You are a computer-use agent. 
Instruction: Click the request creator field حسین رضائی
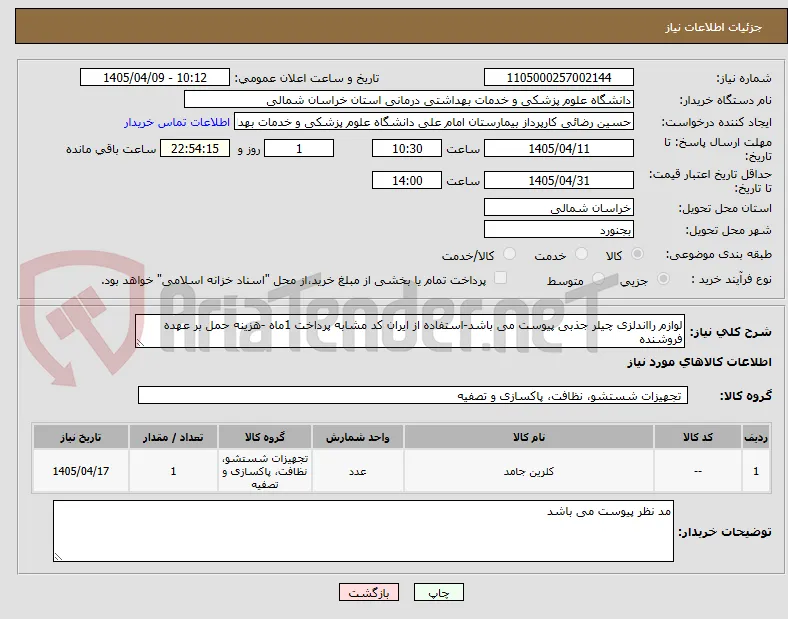(x=434, y=122)
